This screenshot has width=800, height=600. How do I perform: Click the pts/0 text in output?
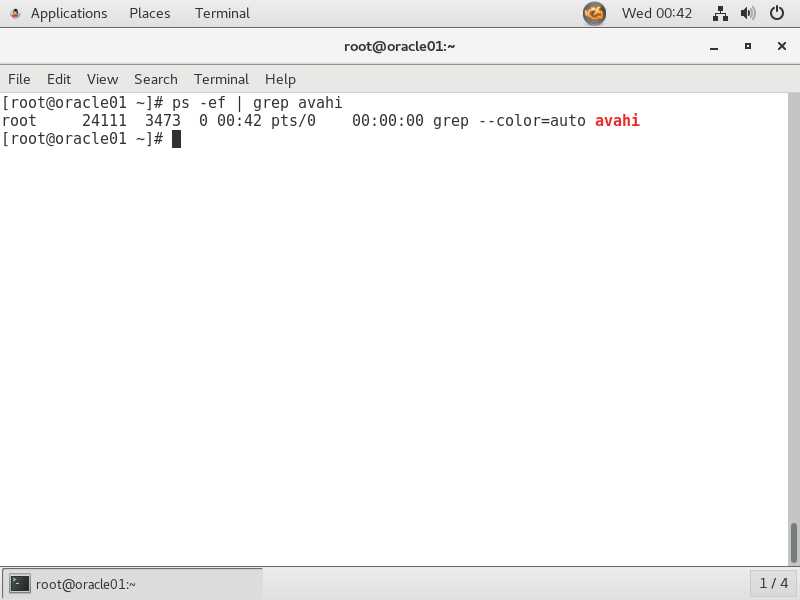[x=293, y=121]
